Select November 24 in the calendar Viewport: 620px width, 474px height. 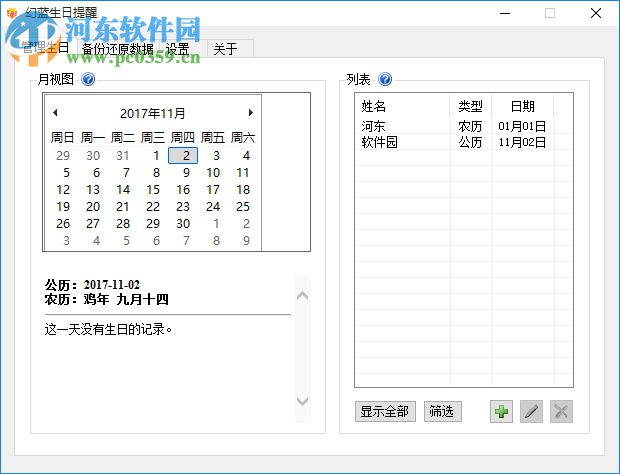(x=213, y=206)
